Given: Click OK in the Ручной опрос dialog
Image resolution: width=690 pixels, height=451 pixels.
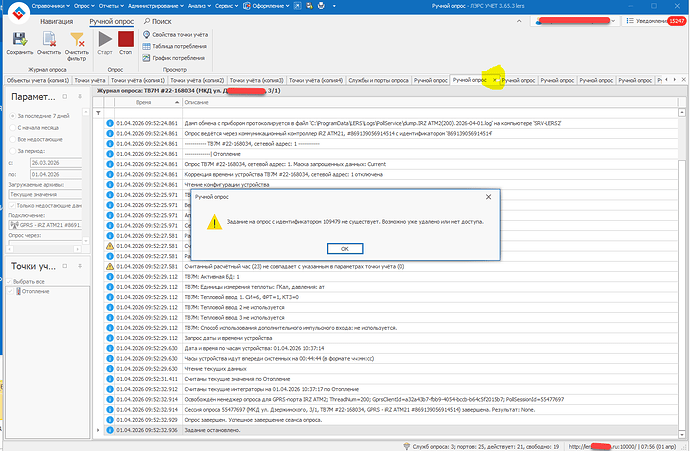Looking at the screenshot, I should 343,247.
